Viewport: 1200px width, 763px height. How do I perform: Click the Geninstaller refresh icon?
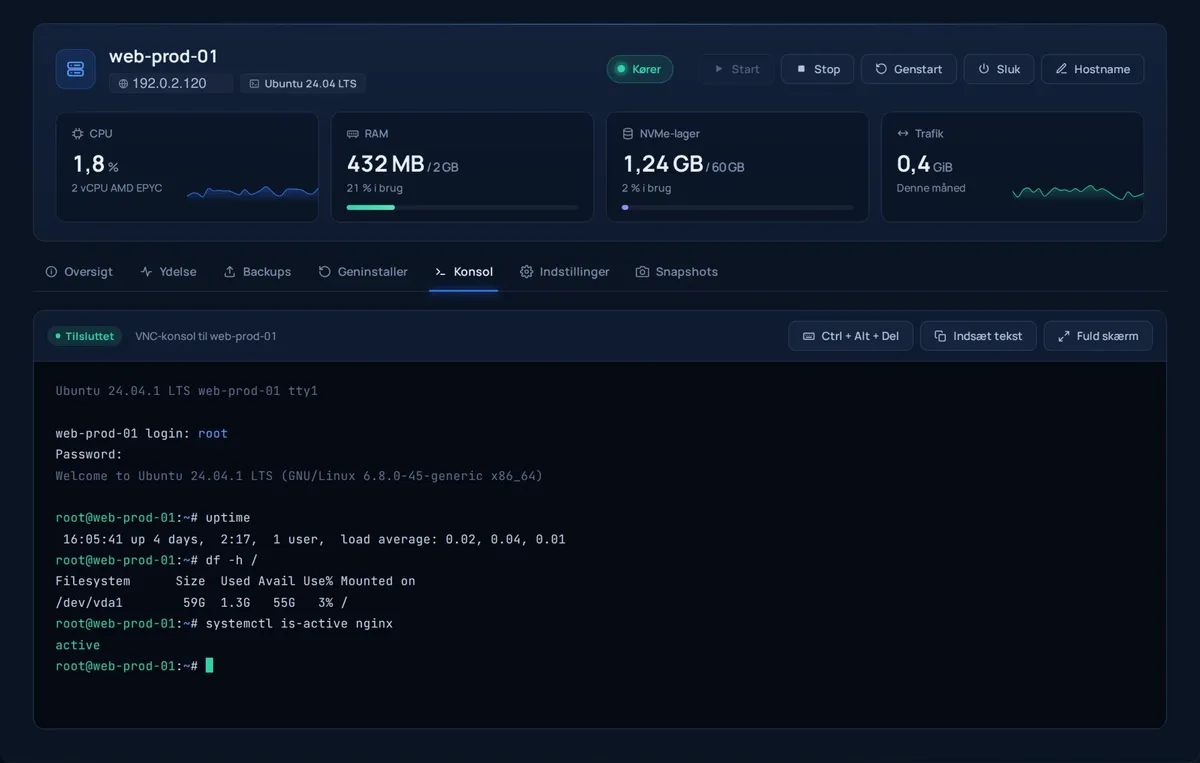324,272
